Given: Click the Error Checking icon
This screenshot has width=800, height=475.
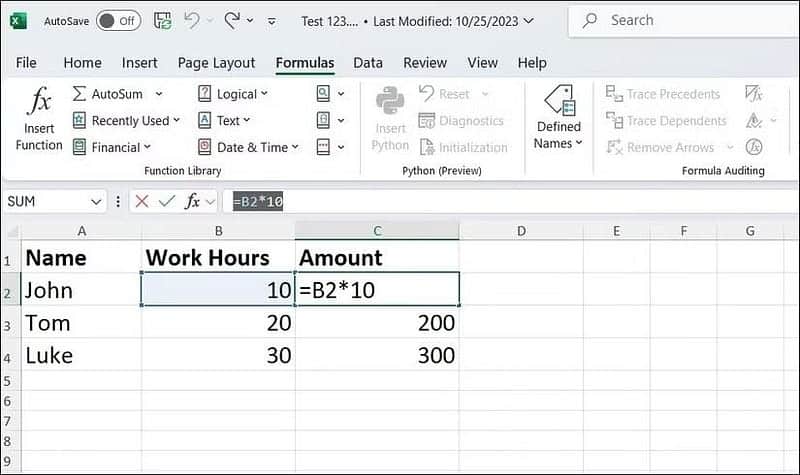Looking at the screenshot, I should (754, 121).
